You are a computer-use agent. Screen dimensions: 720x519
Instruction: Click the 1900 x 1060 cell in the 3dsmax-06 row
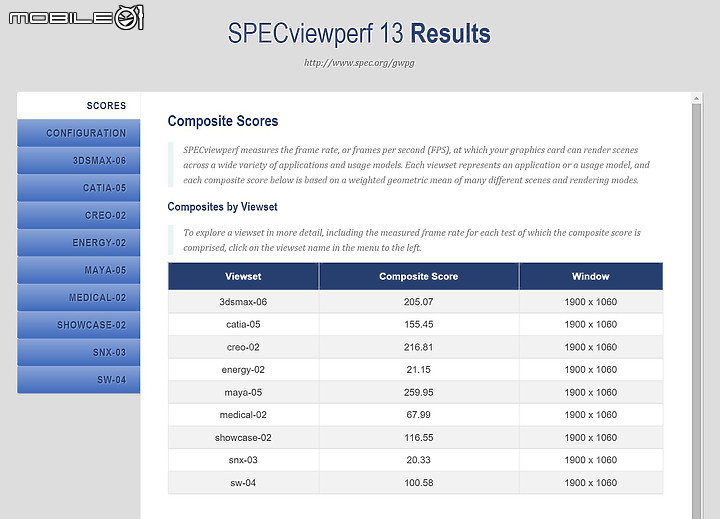pyautogui.click(x=591, y=302)
